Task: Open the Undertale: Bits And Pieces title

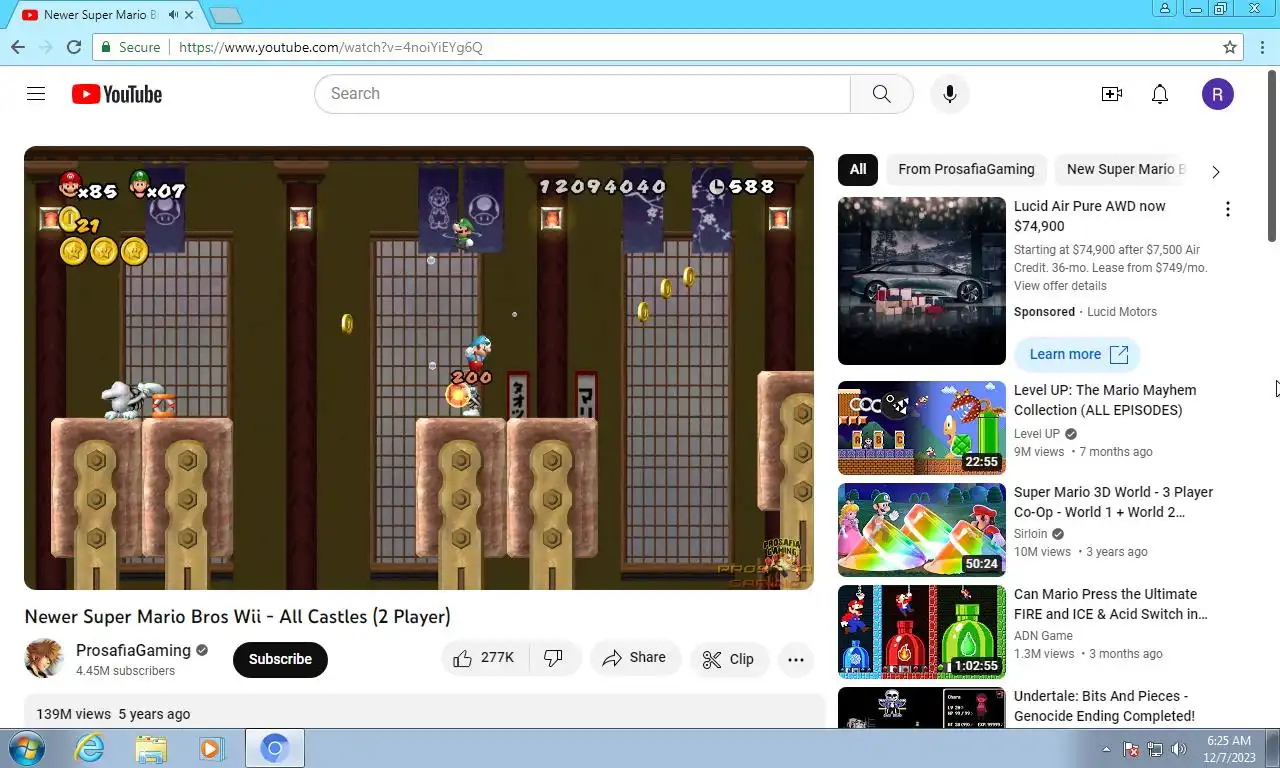Action: pyautogui.click(x=1104, y=706)
